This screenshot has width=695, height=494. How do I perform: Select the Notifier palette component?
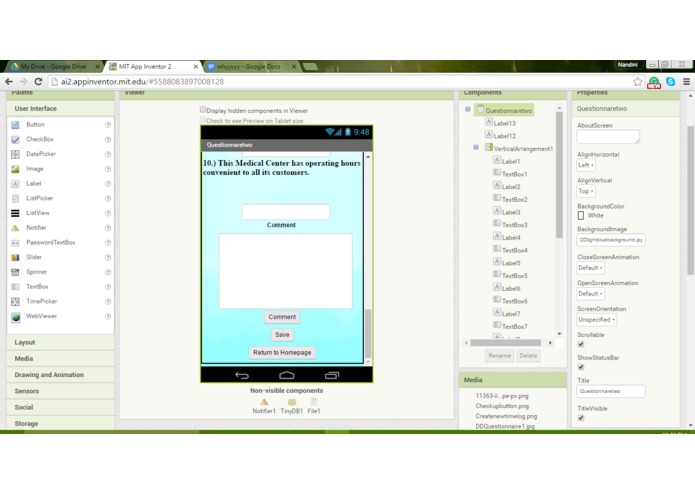tap(36, 228)
